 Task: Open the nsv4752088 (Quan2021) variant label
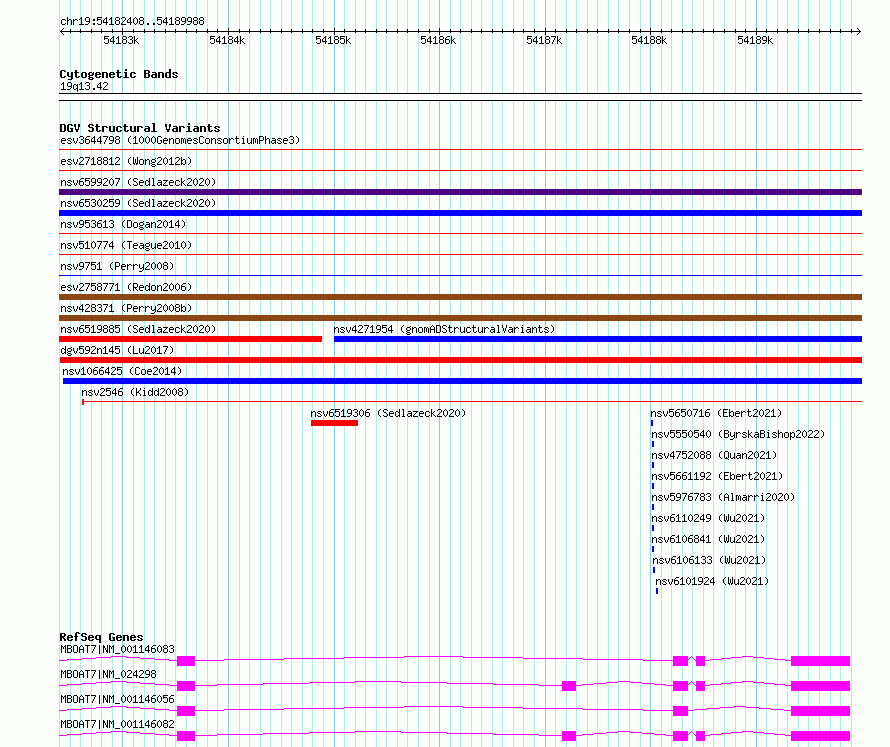click(x=714, y=455)
